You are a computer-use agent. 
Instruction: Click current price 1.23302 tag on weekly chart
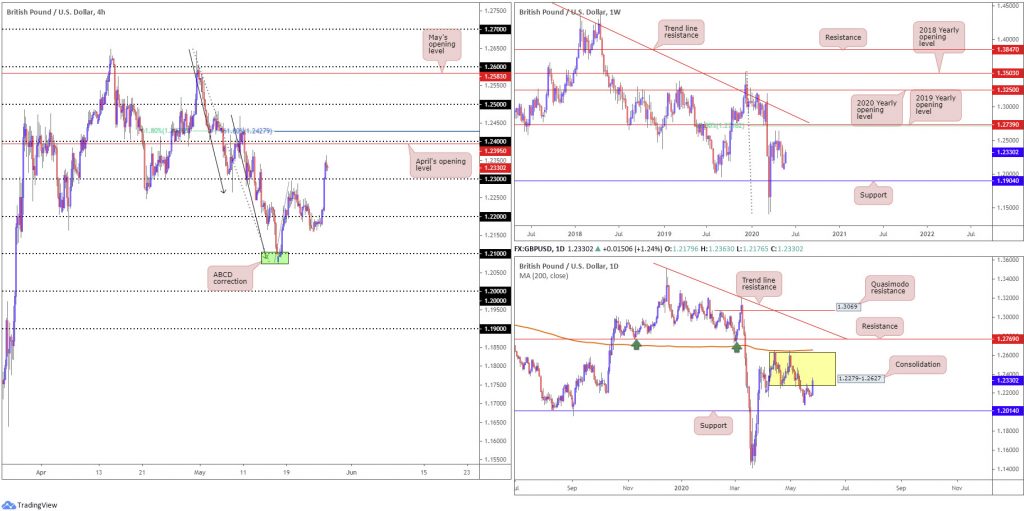pyautogui.click(x=1006, y=152)
